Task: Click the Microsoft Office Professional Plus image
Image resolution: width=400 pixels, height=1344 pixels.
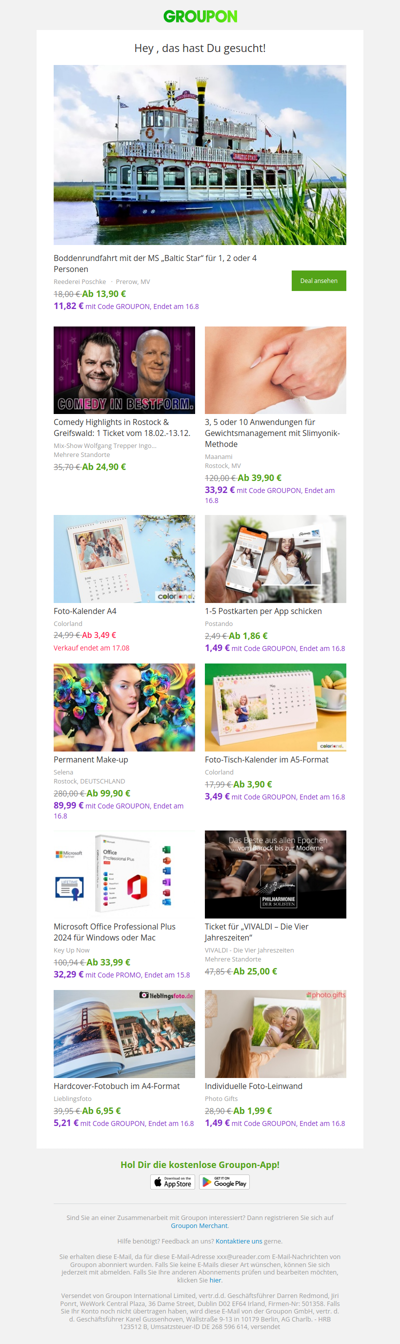Action: pos(124,874)
